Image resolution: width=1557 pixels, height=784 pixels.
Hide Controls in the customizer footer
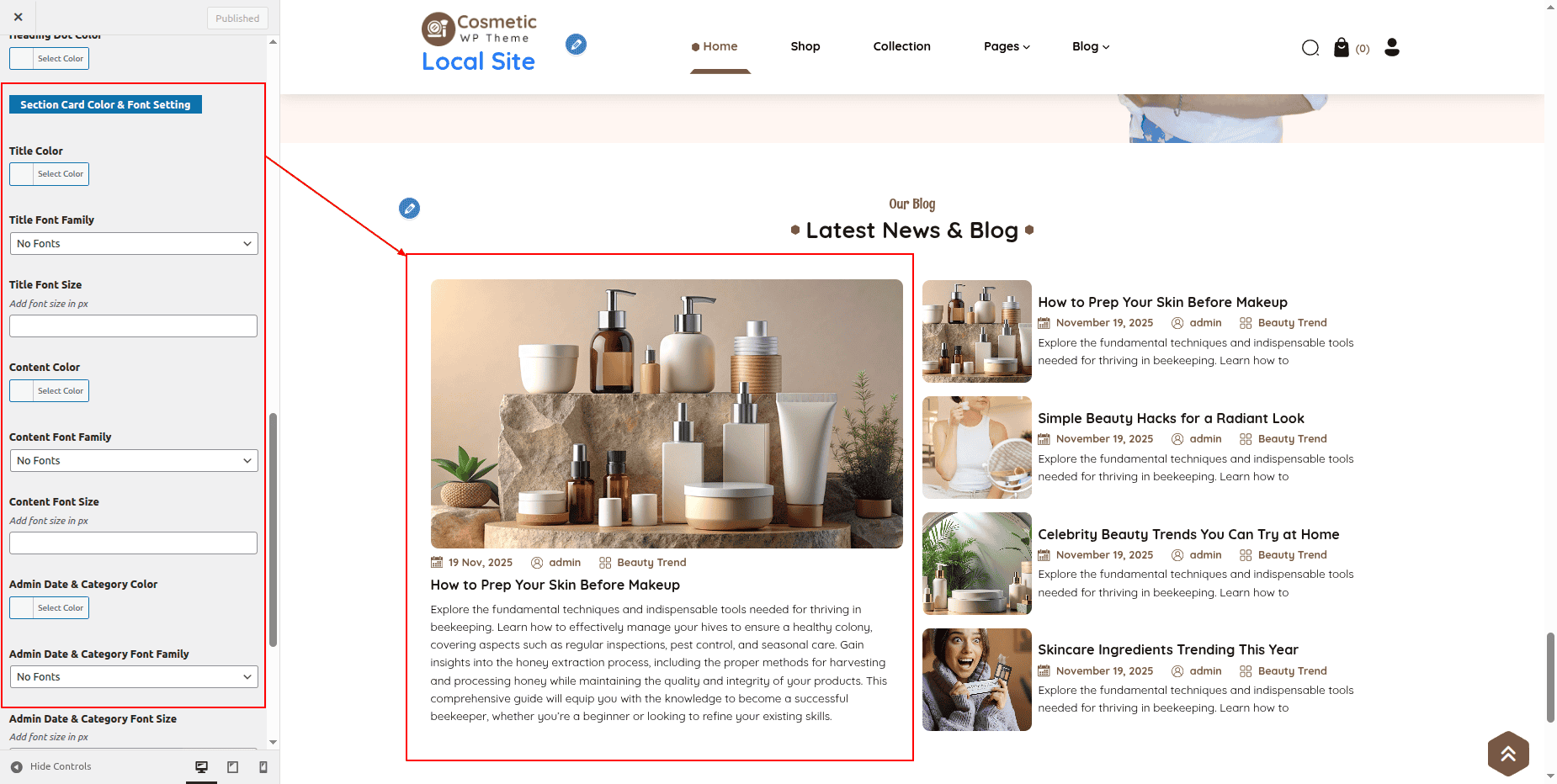(50, 767)
